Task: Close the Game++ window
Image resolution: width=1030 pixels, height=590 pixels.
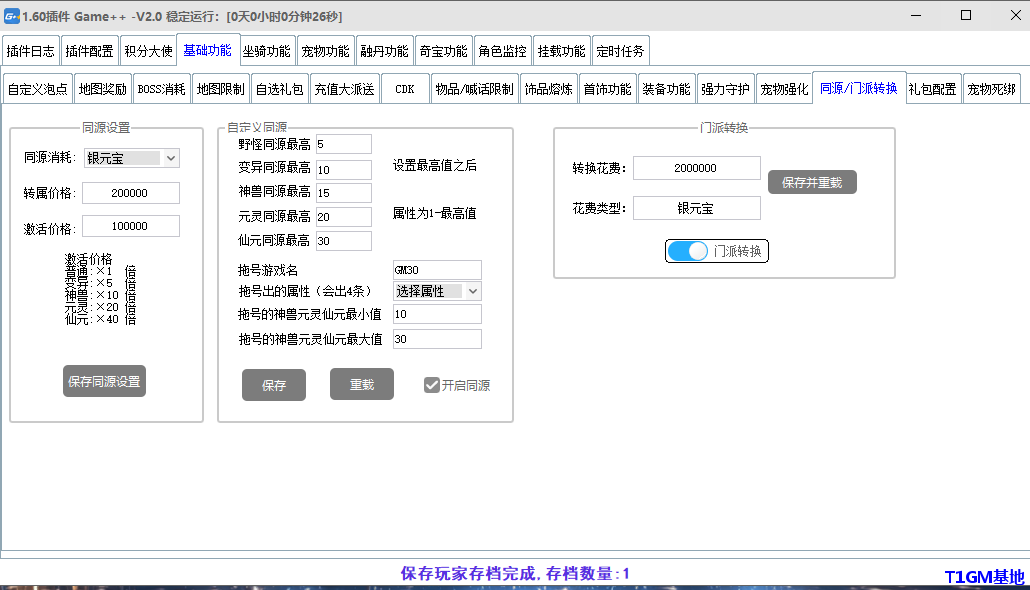Action: click(x=1015, y=15)
